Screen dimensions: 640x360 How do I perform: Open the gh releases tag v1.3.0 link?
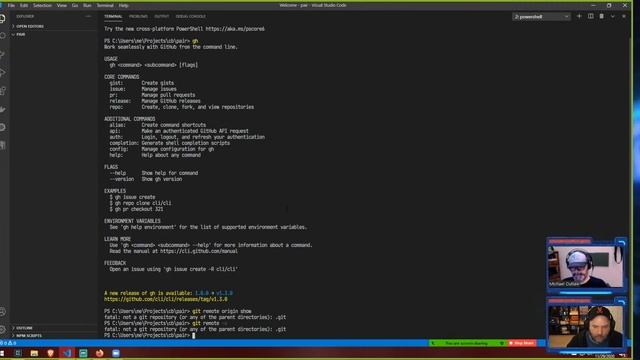[x=166, y=299]
